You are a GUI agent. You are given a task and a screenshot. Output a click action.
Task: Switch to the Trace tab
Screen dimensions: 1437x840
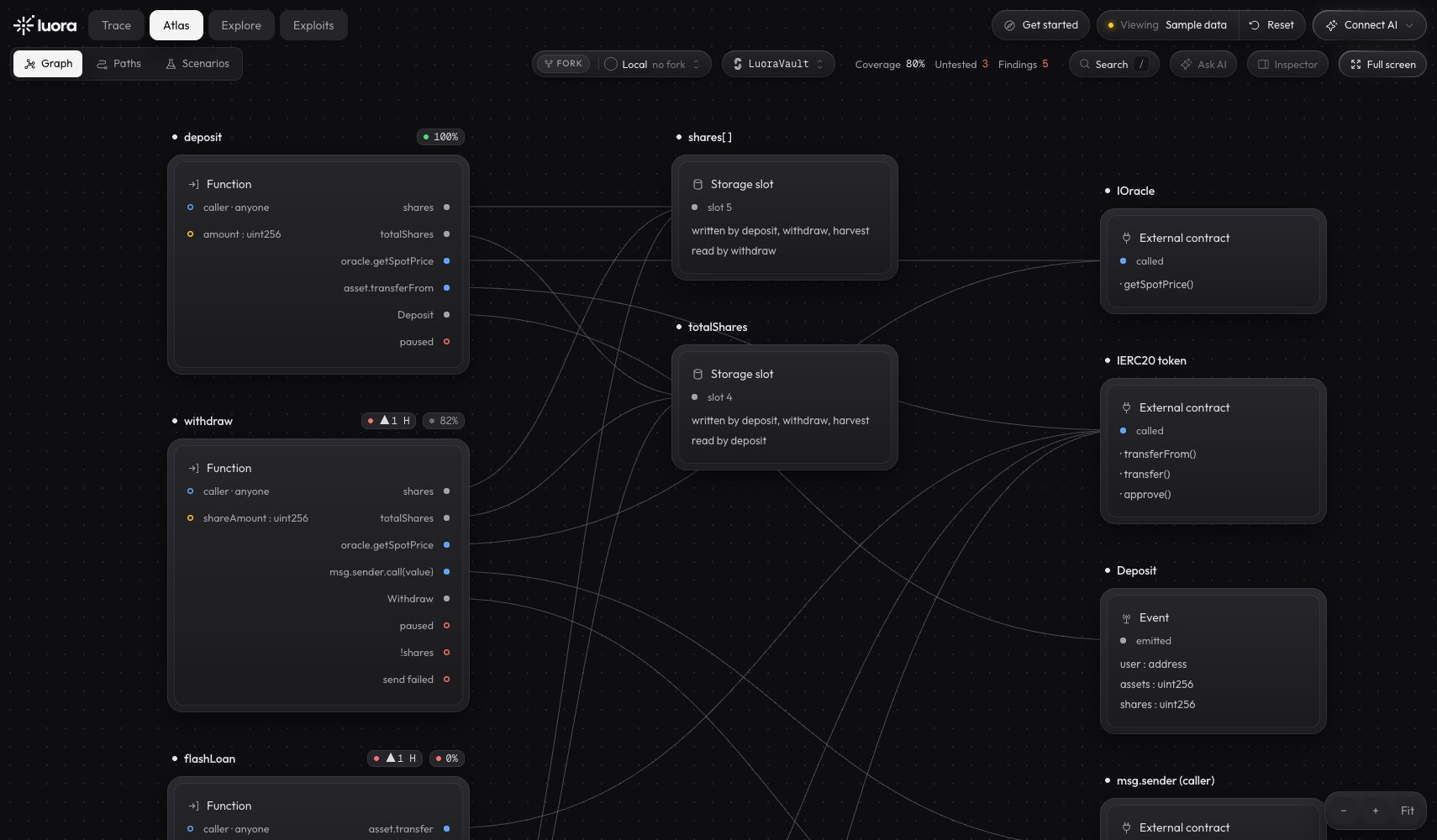pos(116,25)
